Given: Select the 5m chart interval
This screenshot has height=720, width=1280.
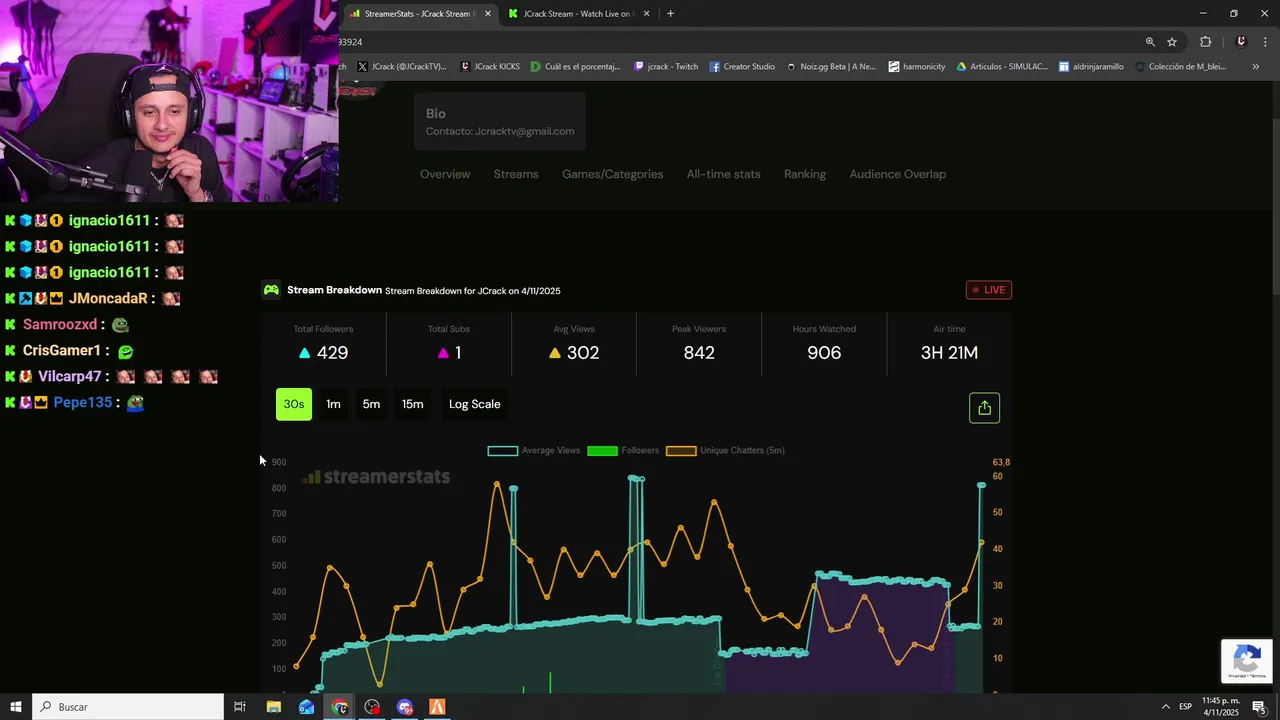Looking at the screenshot, I should click(371, 404).
